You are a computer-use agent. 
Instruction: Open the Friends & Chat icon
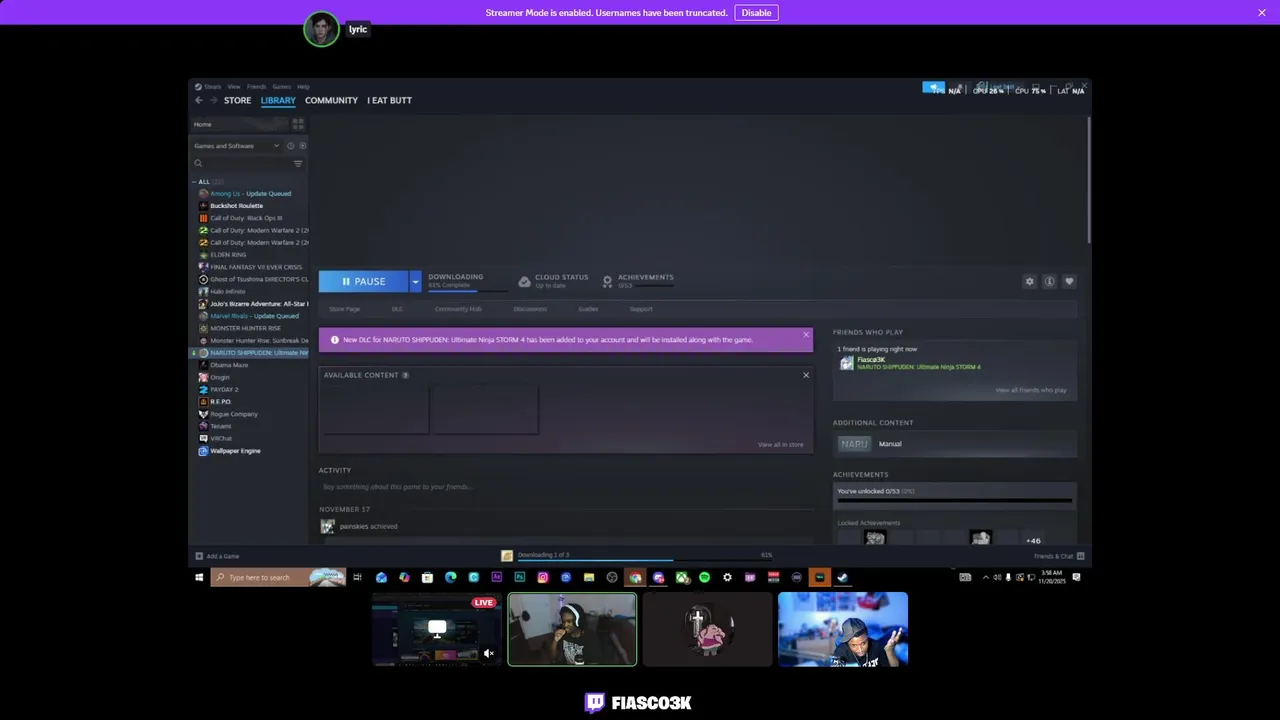[x=1080, y=556]
